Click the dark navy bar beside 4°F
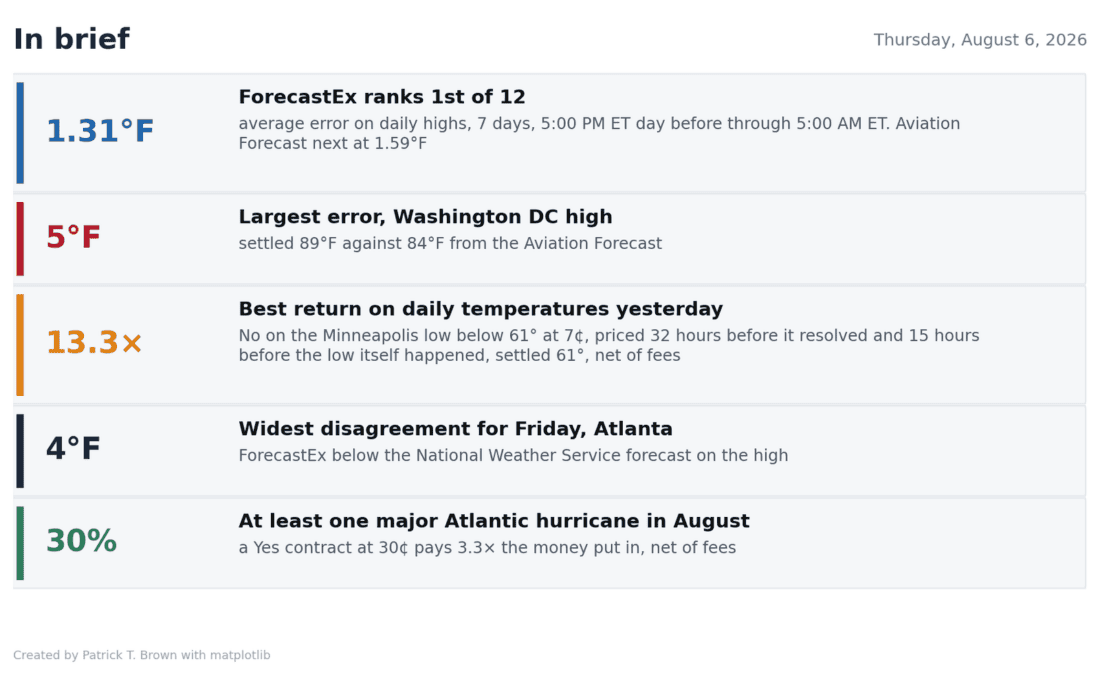1100x675 pixels. click(x=20, y=450)
